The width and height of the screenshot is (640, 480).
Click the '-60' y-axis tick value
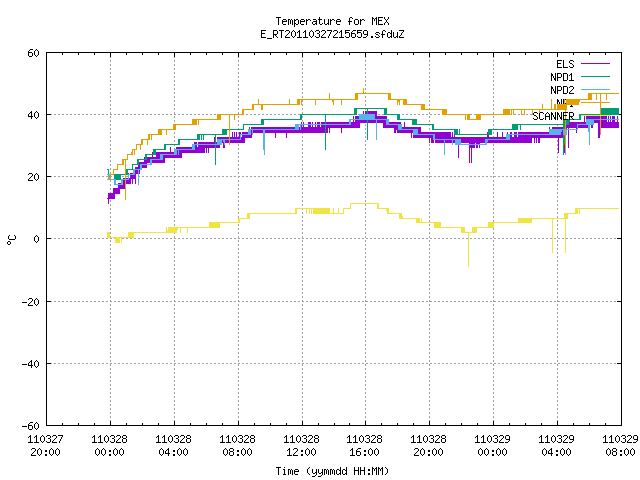pyautogui.click(x=31, y=426)
